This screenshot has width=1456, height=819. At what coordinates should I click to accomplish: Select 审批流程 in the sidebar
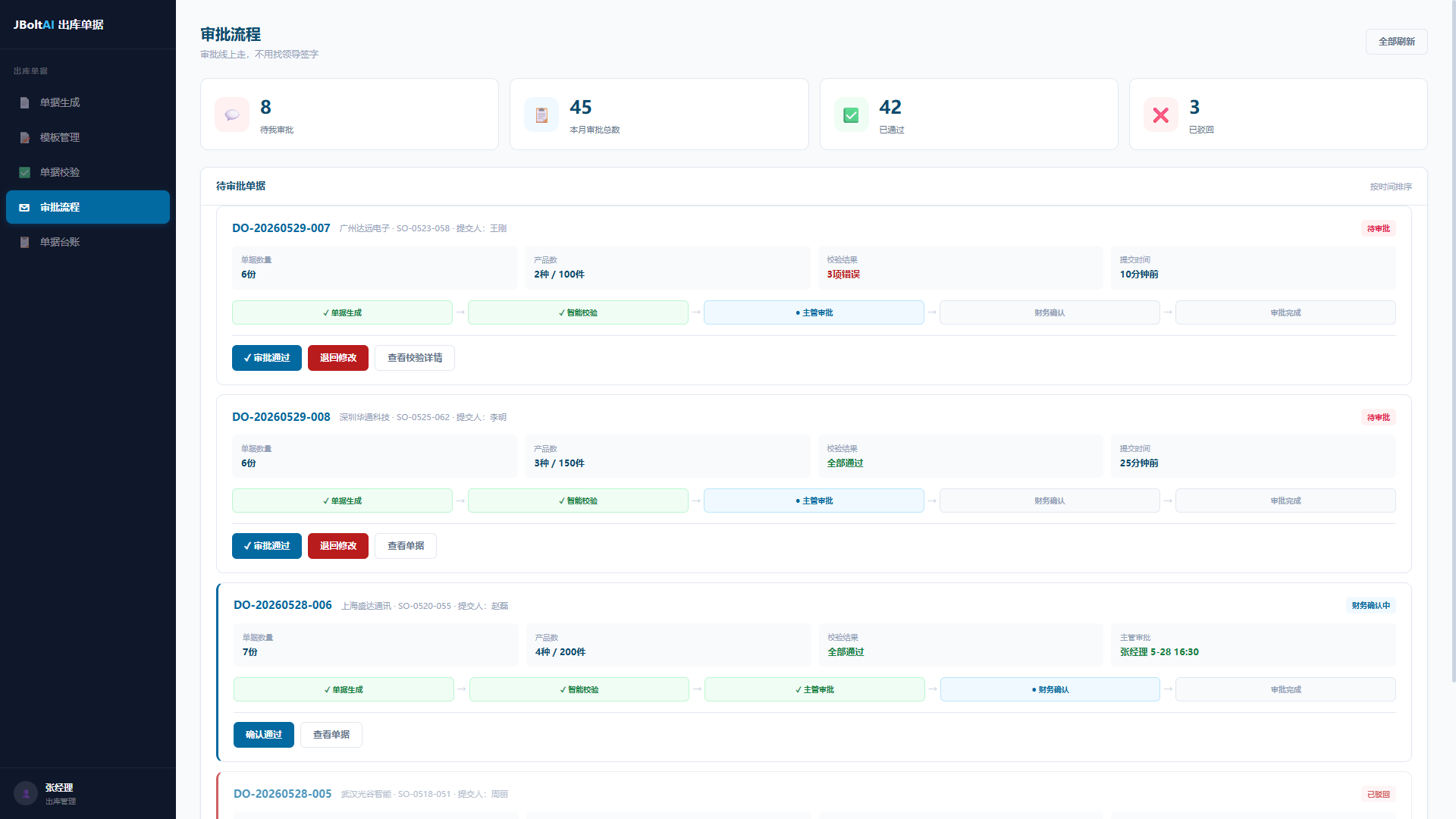[88, 207]
